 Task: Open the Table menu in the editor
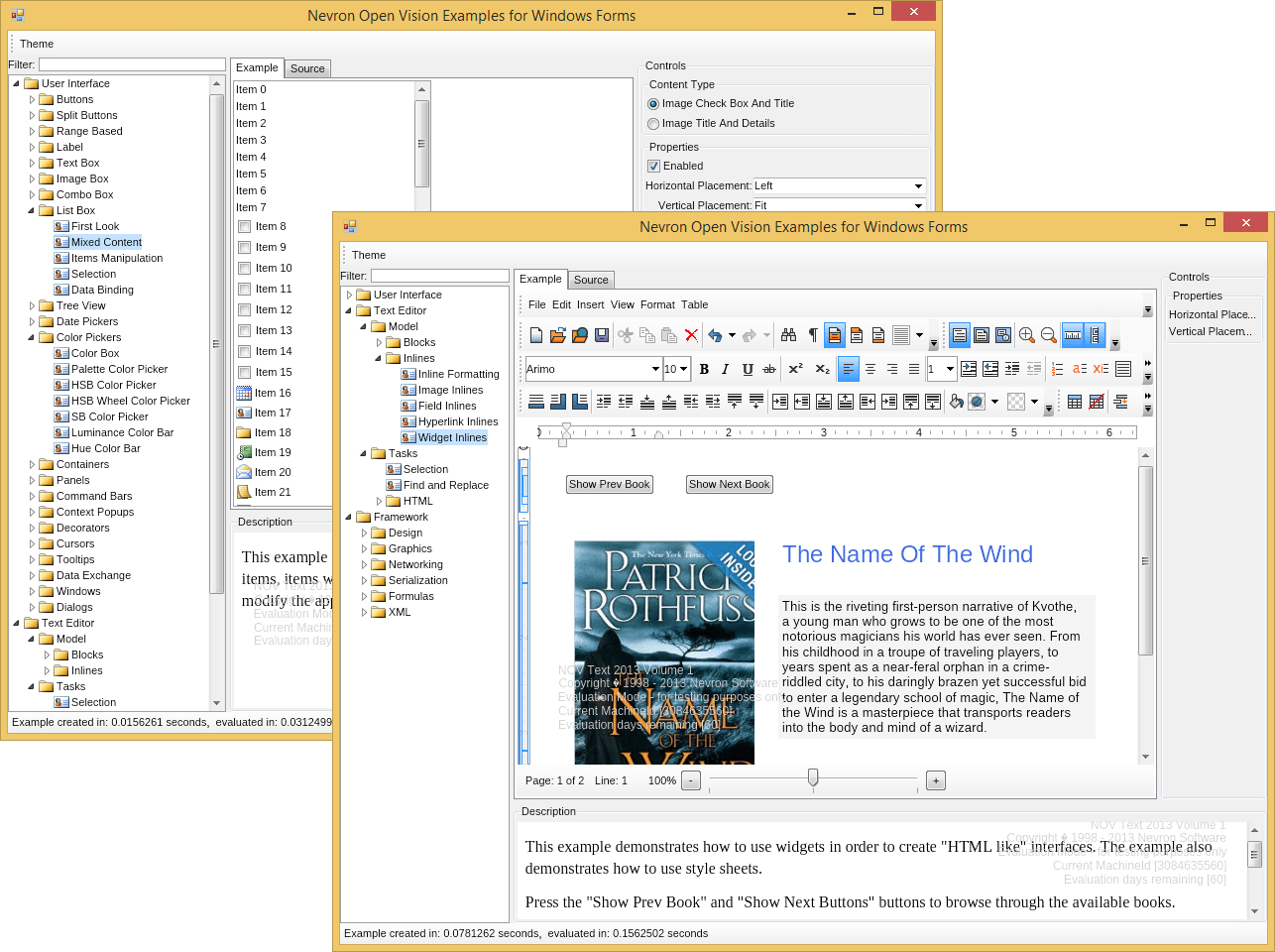(x=694, y=304)
